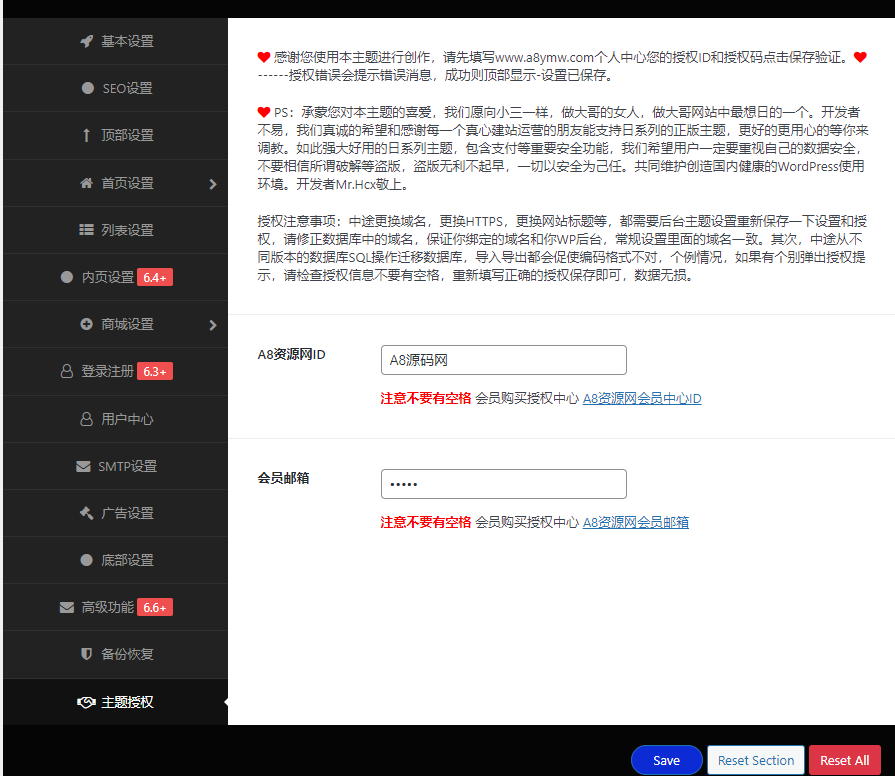Click the Save button
Screen dimensions: 895x776
[x=666, y=760]
